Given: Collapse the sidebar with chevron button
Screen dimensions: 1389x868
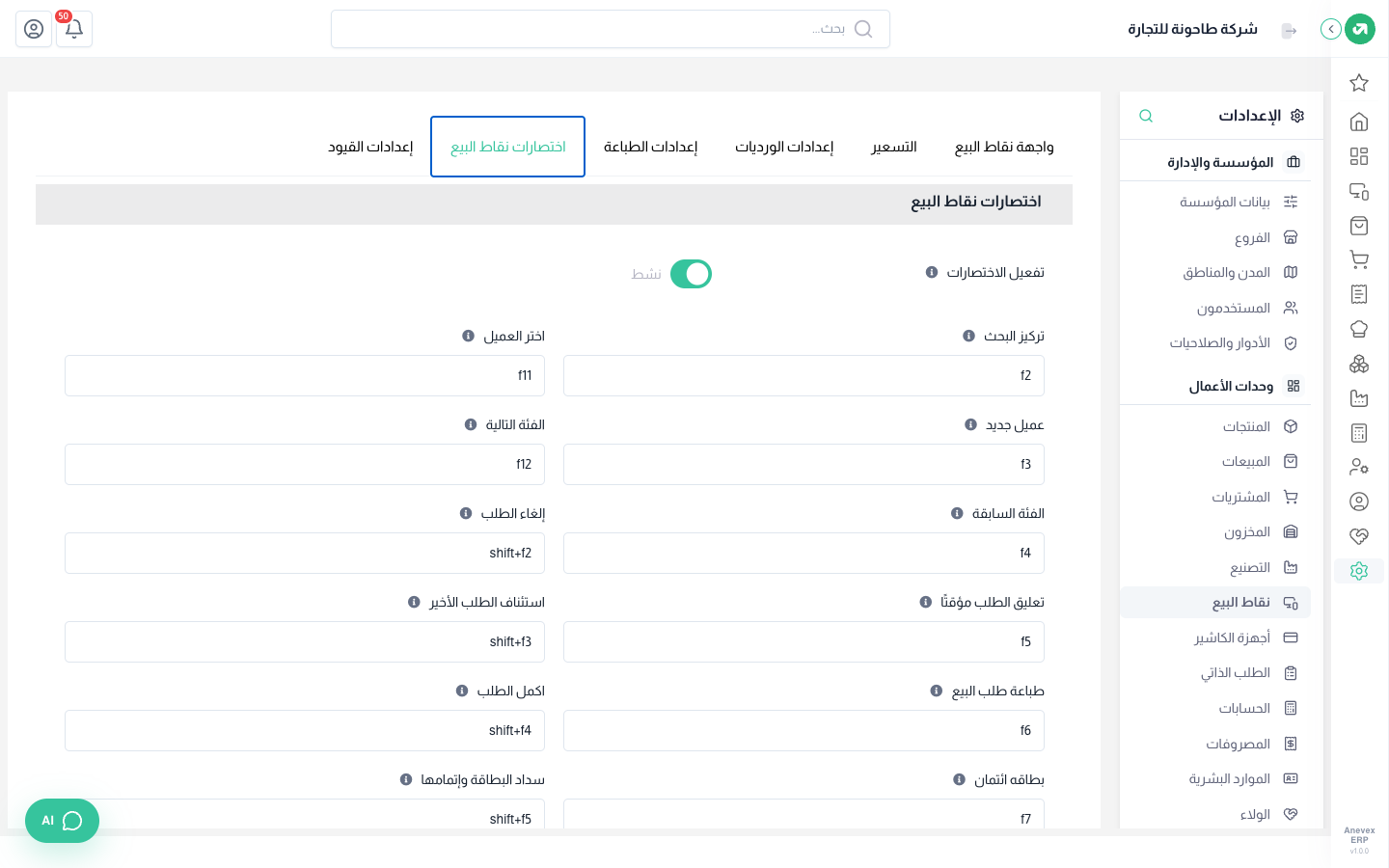Looking at the screenshot, I should tap(1331, 29).
